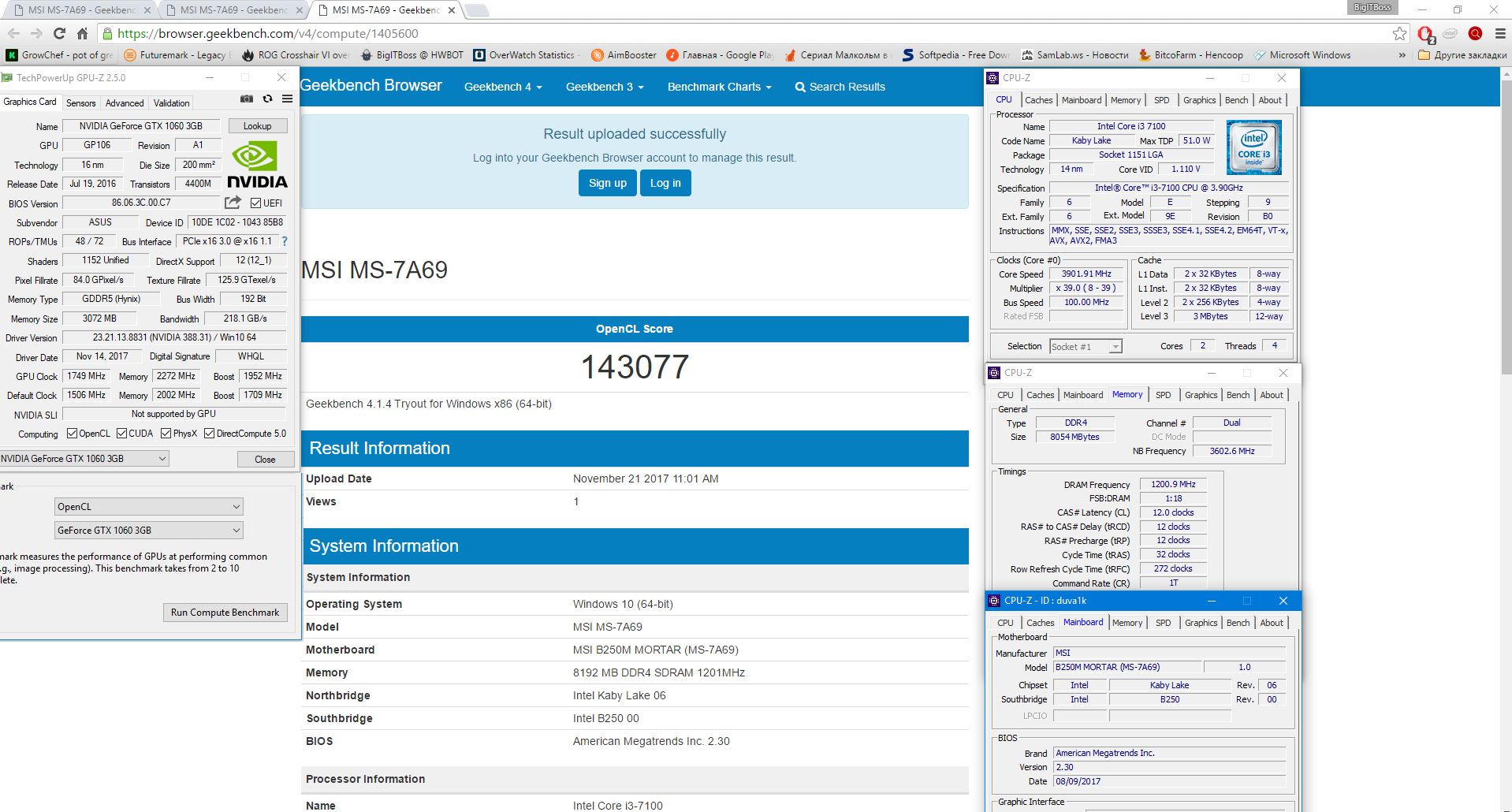Toggle the OpenCL computing checkbox
The image size is (1512, 812).
(x=72, y=434)
